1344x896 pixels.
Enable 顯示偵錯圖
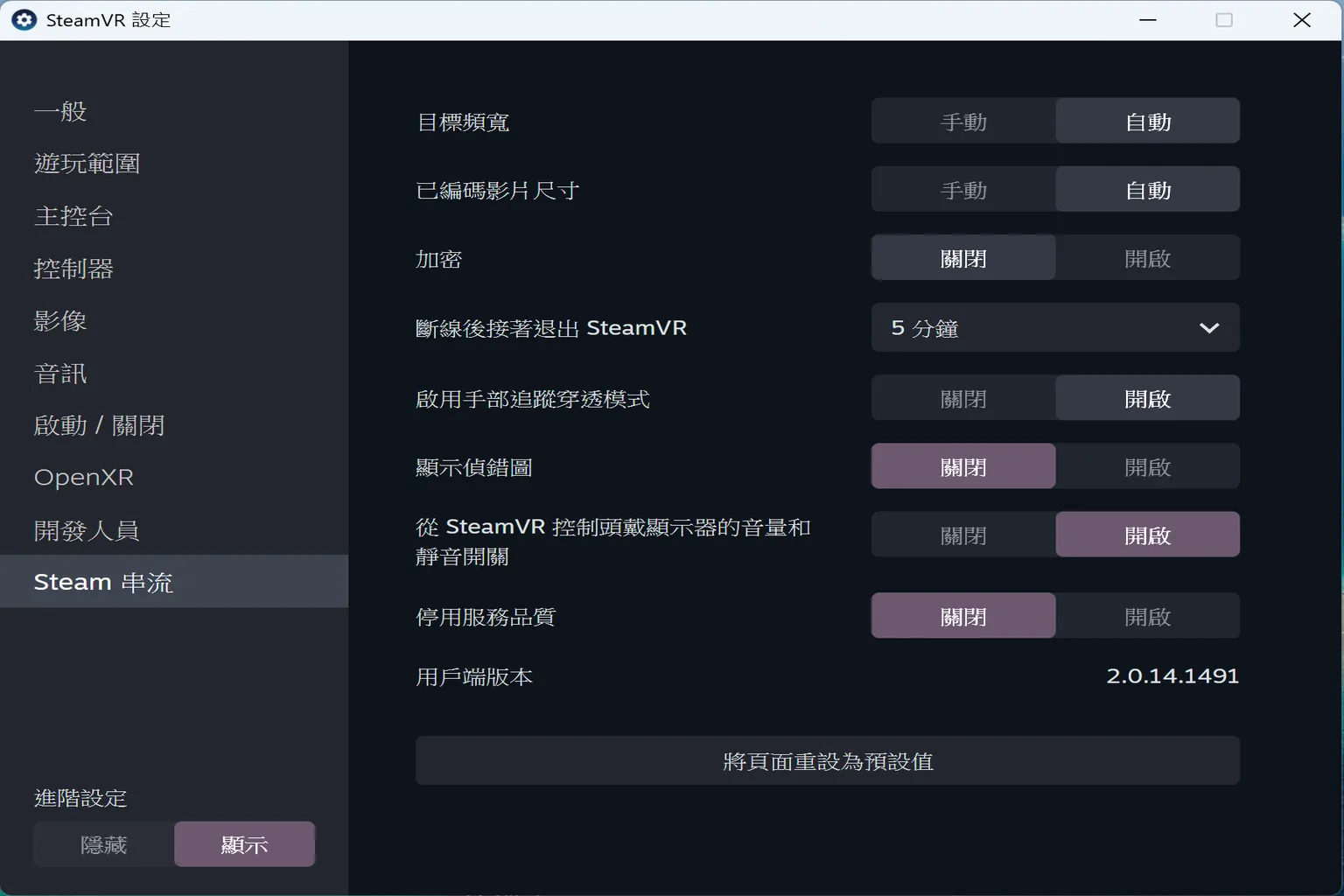(x=1147, y=466)
